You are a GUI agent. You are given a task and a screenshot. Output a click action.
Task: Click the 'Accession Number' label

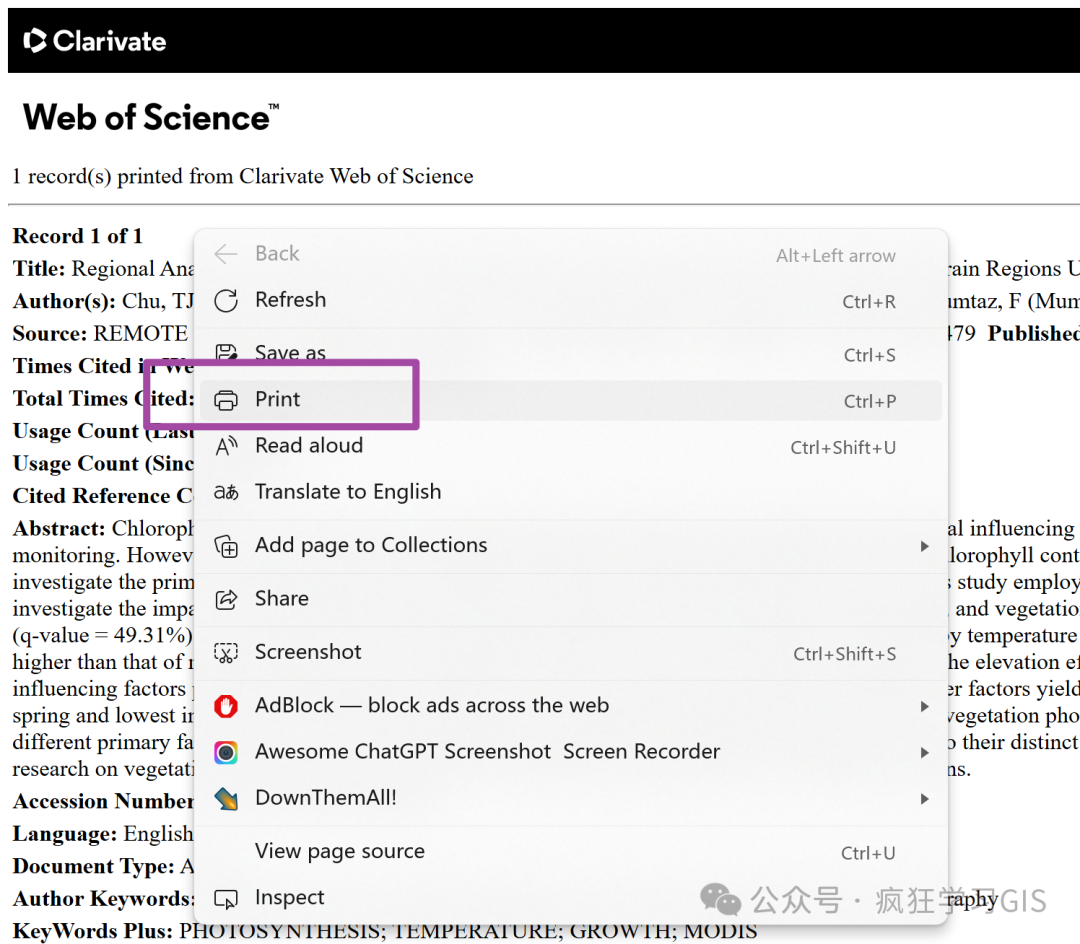click(x=103, y=801)
